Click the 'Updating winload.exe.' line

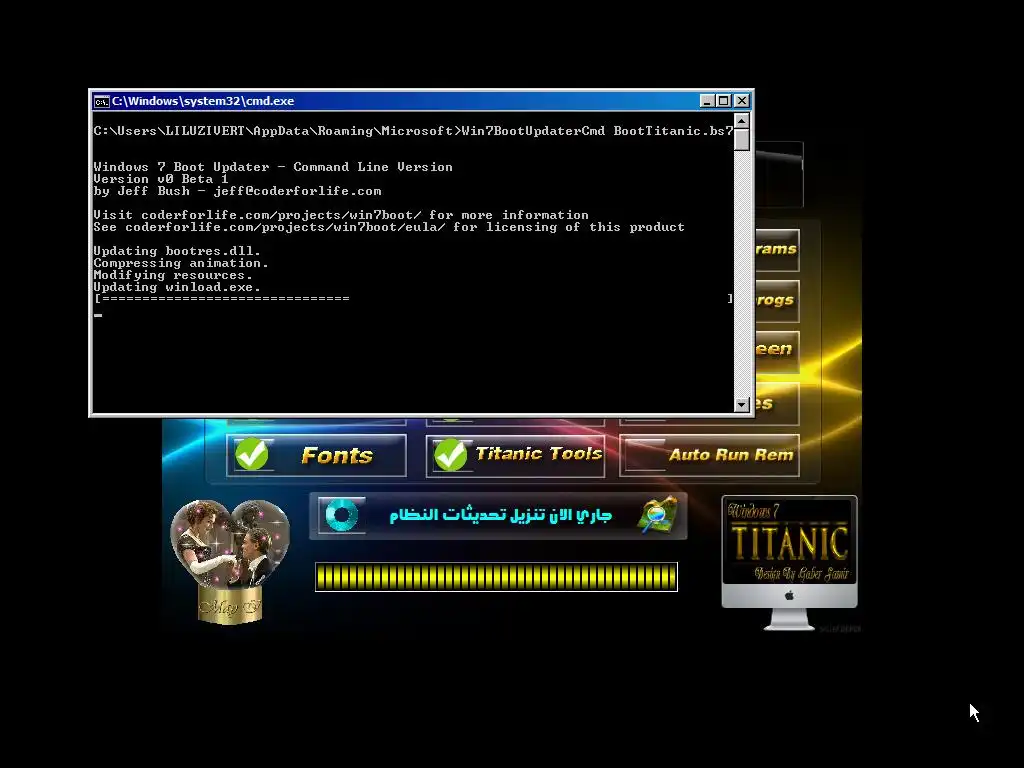point(177,287)
